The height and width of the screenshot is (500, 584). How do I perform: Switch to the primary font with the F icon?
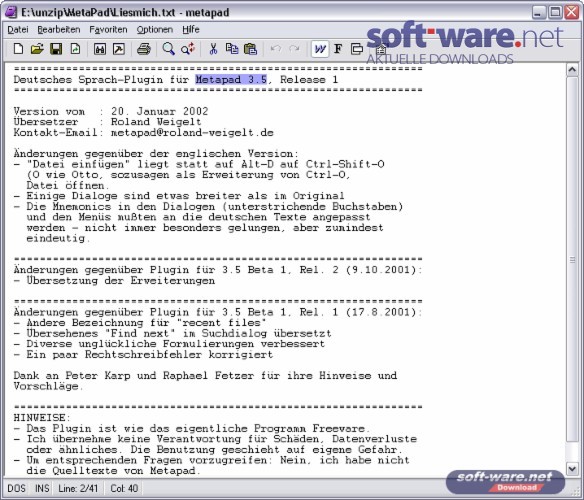point(338,49)
